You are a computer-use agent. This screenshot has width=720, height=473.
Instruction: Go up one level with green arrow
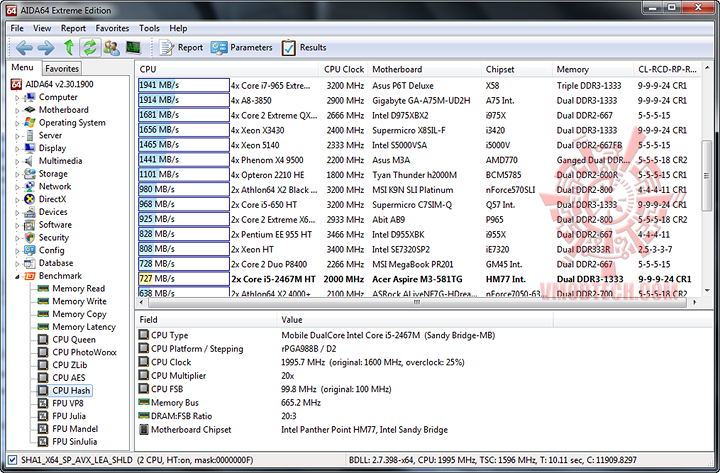coord(69,48)
